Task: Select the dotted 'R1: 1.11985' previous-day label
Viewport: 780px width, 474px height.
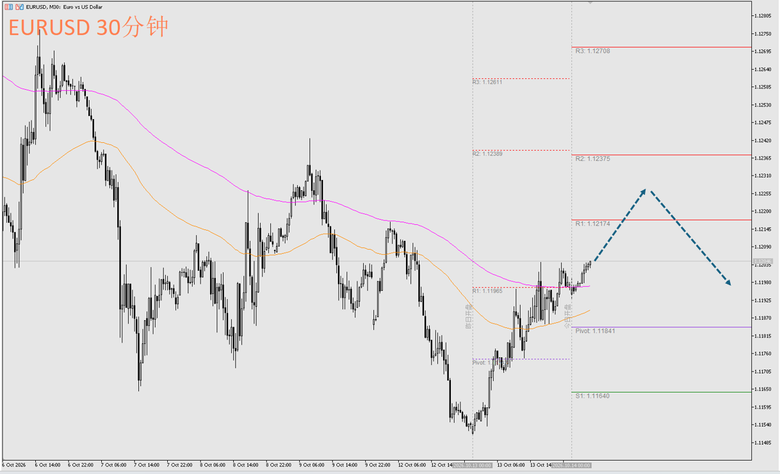Action: point(488,291)
